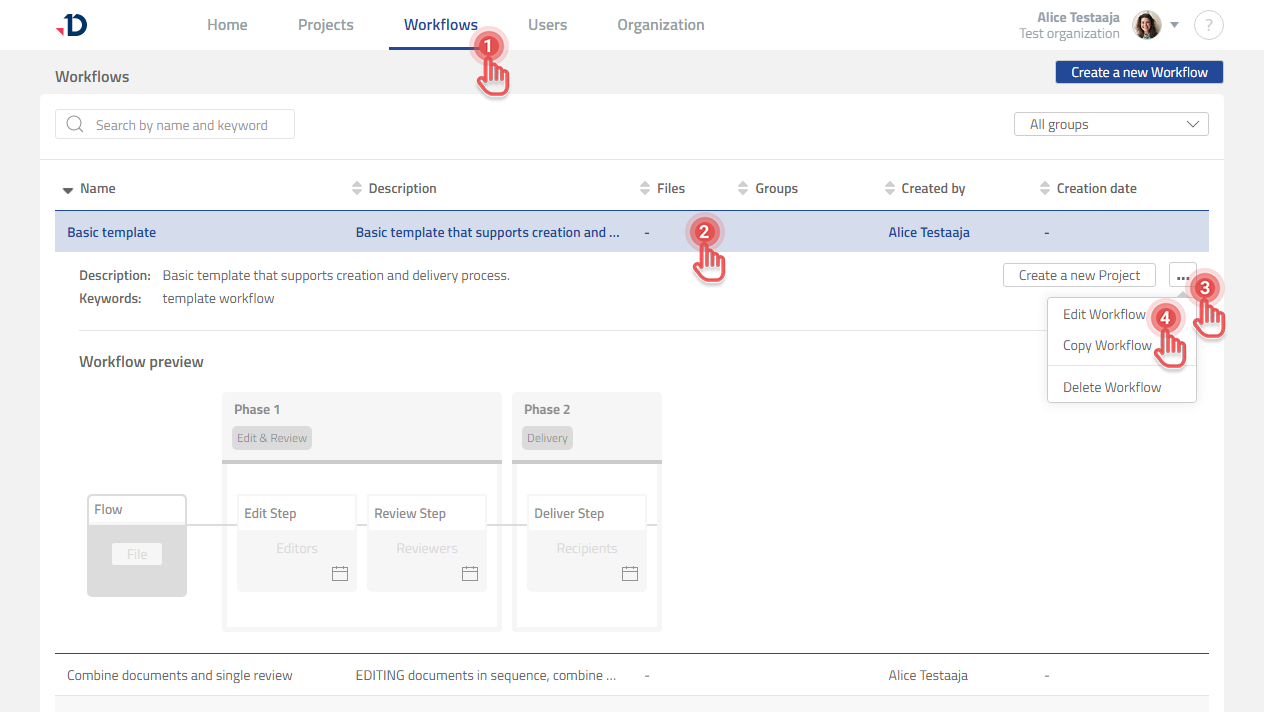
Task: Open the ellipsis actions menu for Basic template
Action: (x=1182, y=275)
